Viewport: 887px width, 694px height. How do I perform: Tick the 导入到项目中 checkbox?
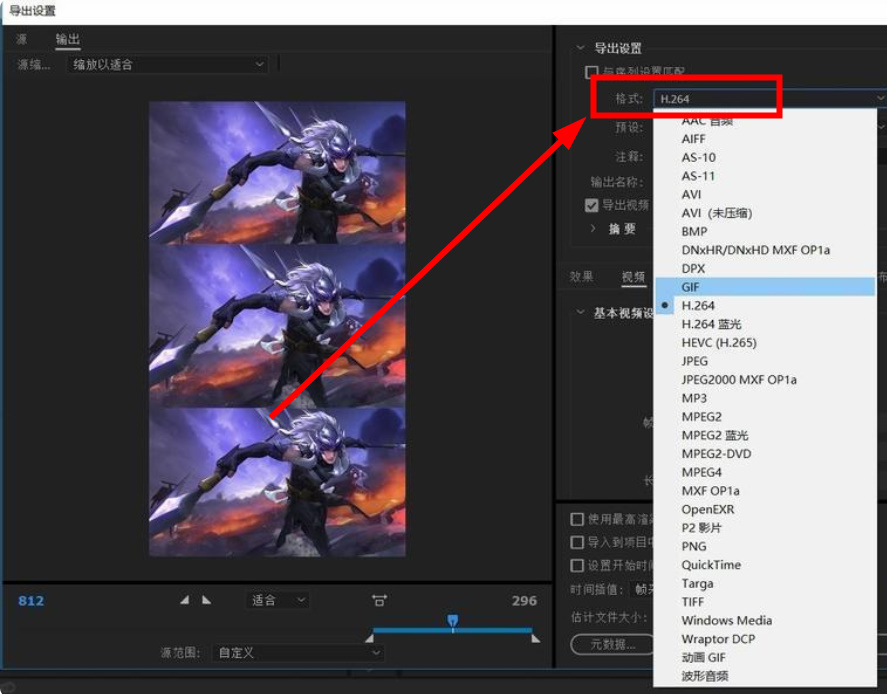(577, 542)
